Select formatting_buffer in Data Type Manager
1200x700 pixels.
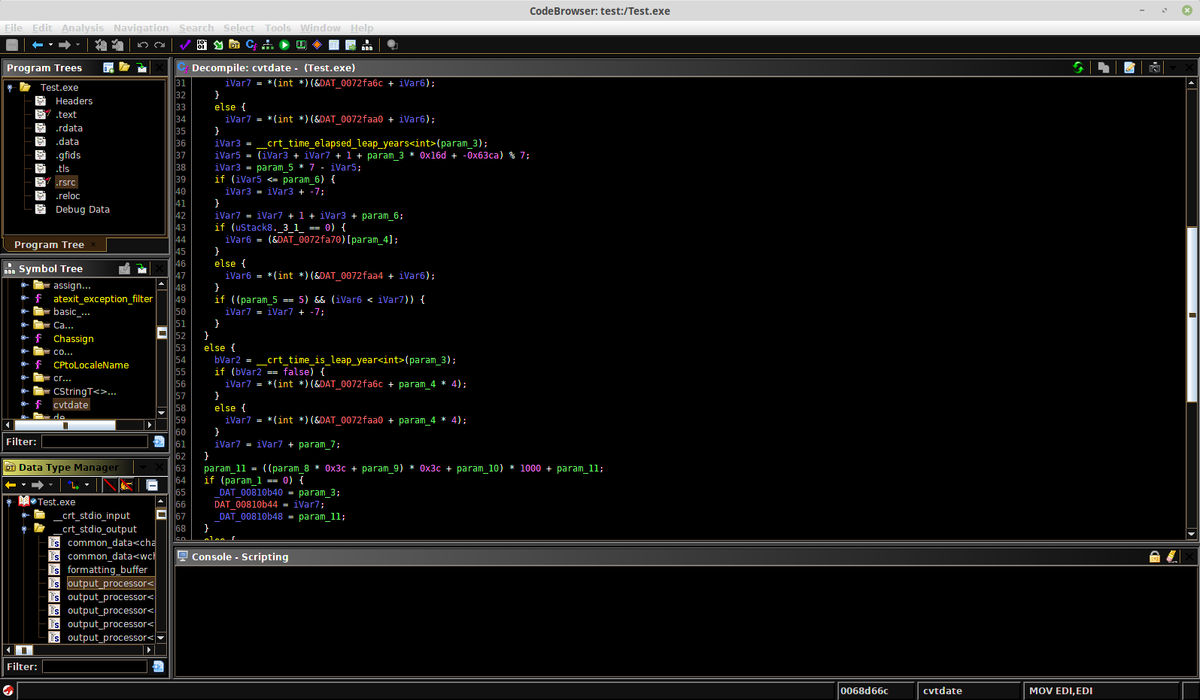(x=107, y=569)
